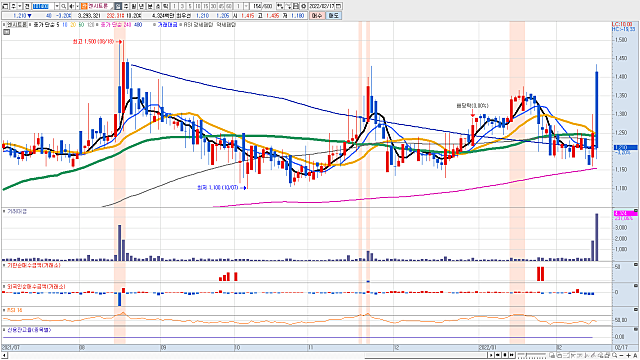This screenshot has width=640, height=360.
Task: Click the magnifier stock search icon
Action: click(x=64, y=6)
